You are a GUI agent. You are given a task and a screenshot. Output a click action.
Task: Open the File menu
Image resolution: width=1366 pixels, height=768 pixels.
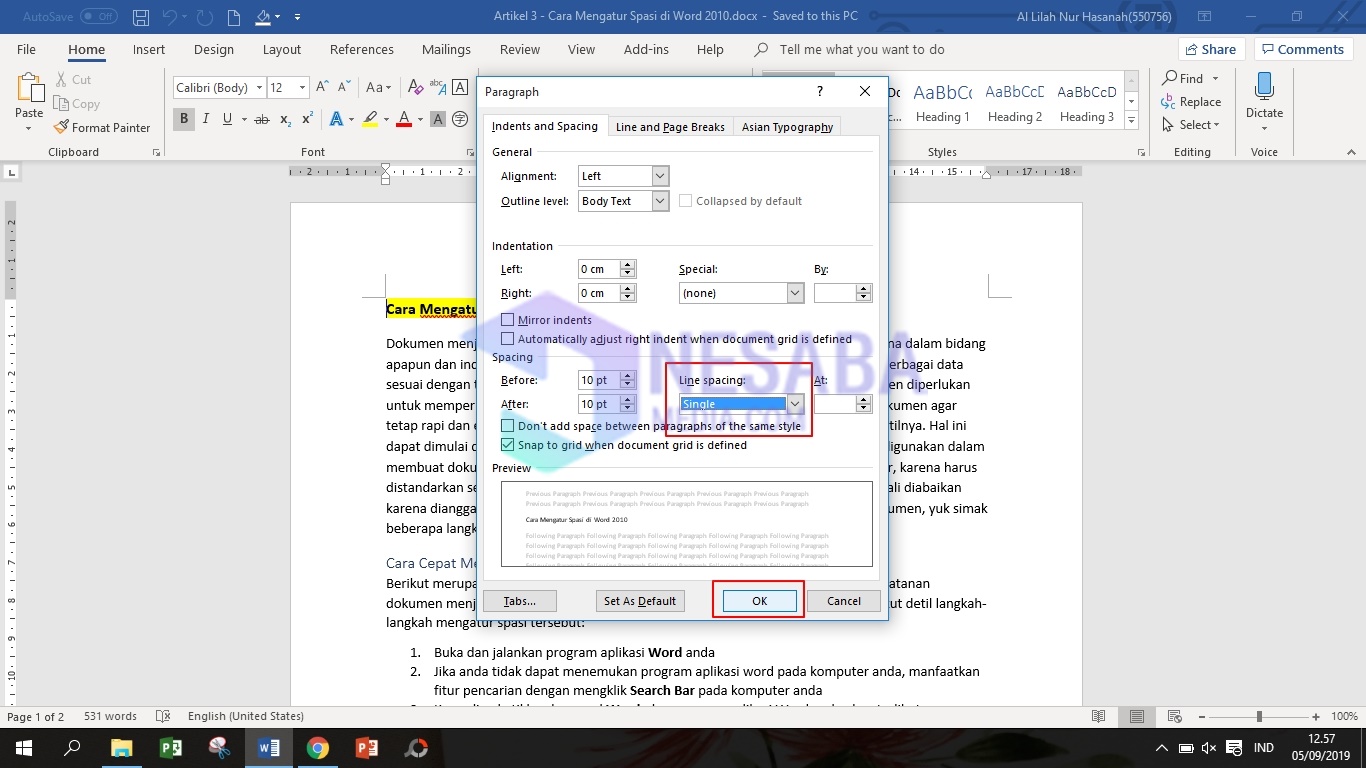point(26,49)
